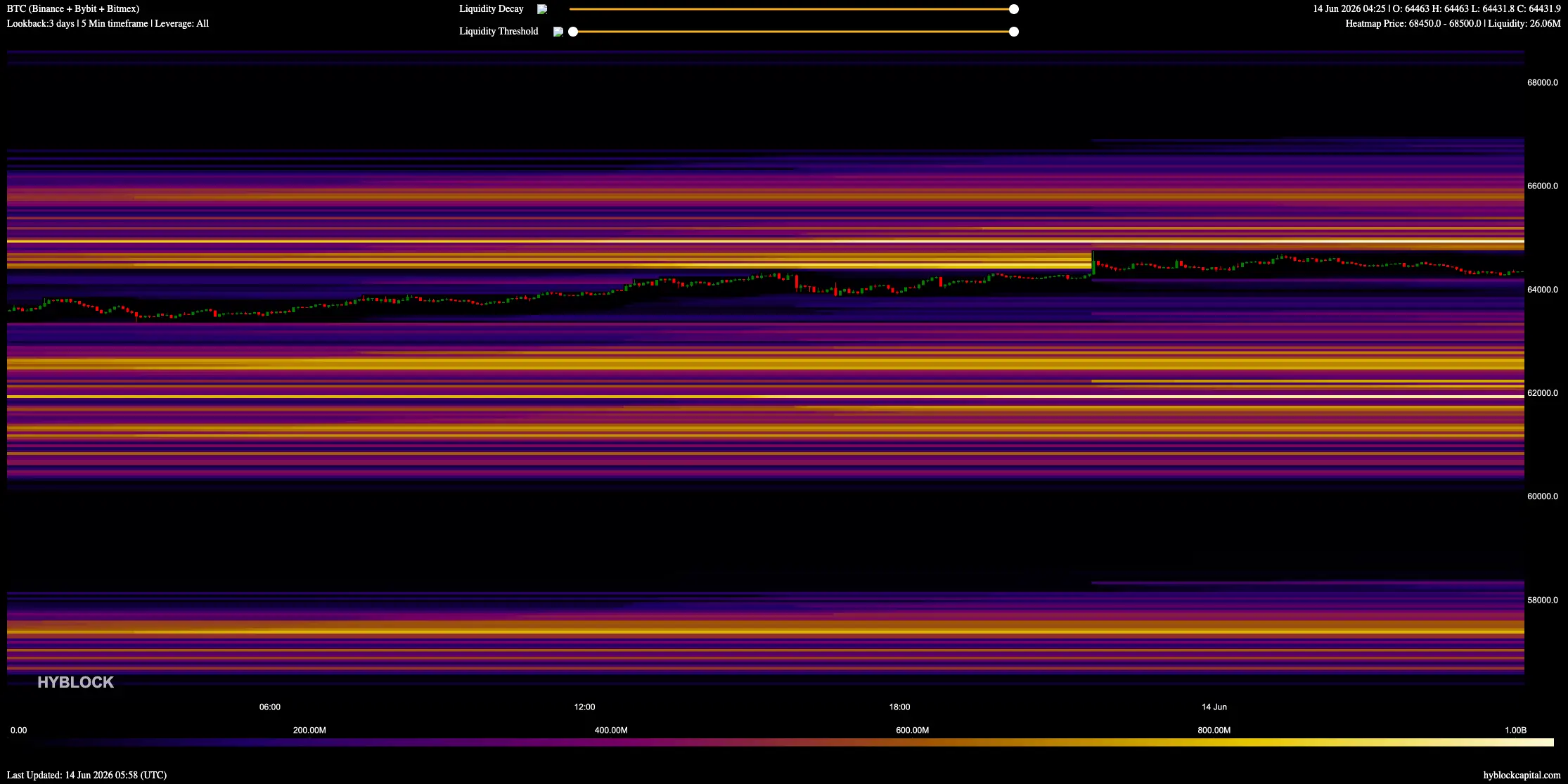
Task: Click the 58000.0 price axis label
Action: pyautogui.click(x=1542, y=600)
